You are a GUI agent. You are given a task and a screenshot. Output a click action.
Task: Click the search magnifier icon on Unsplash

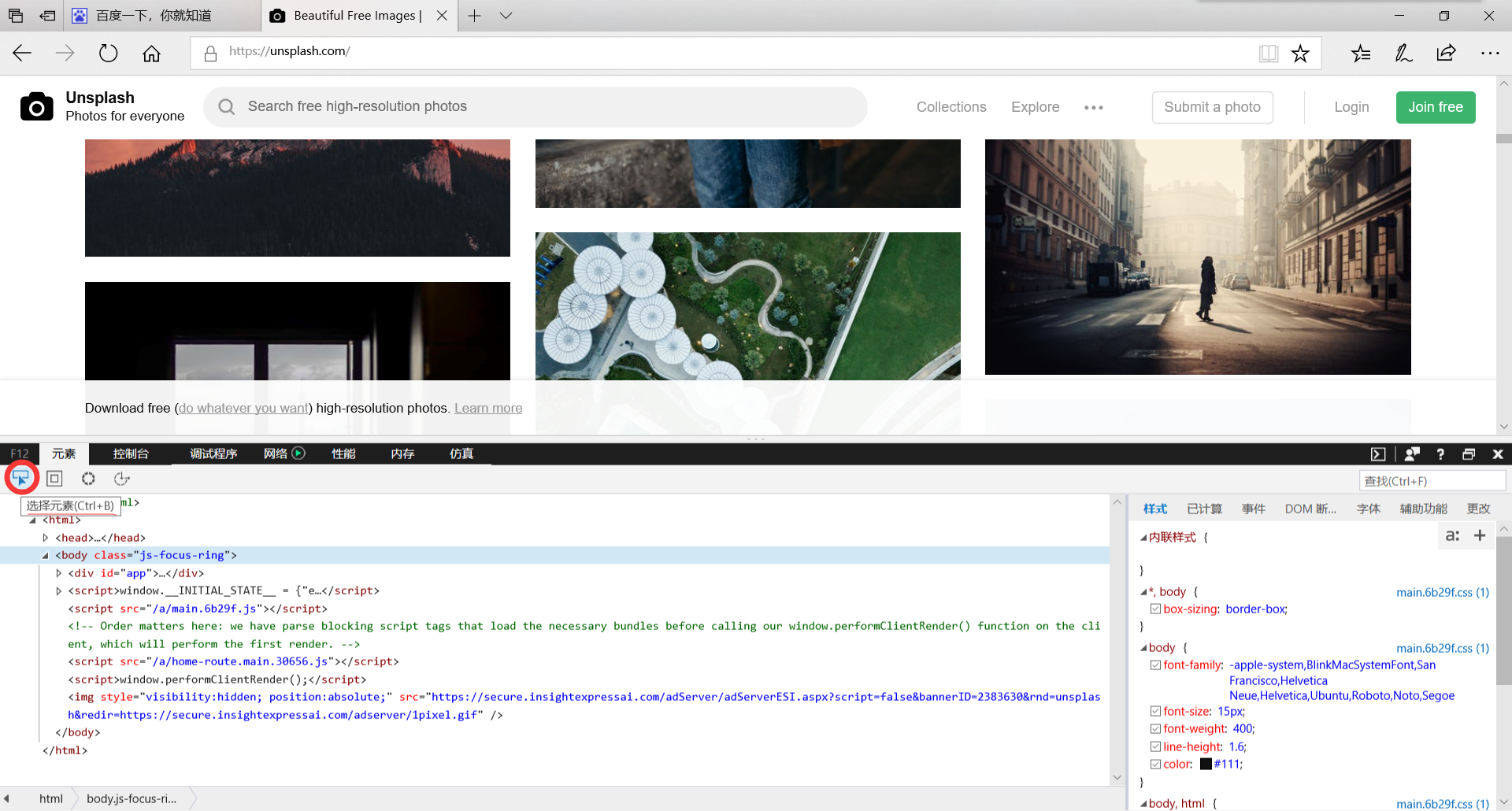(x=227, y=106)
